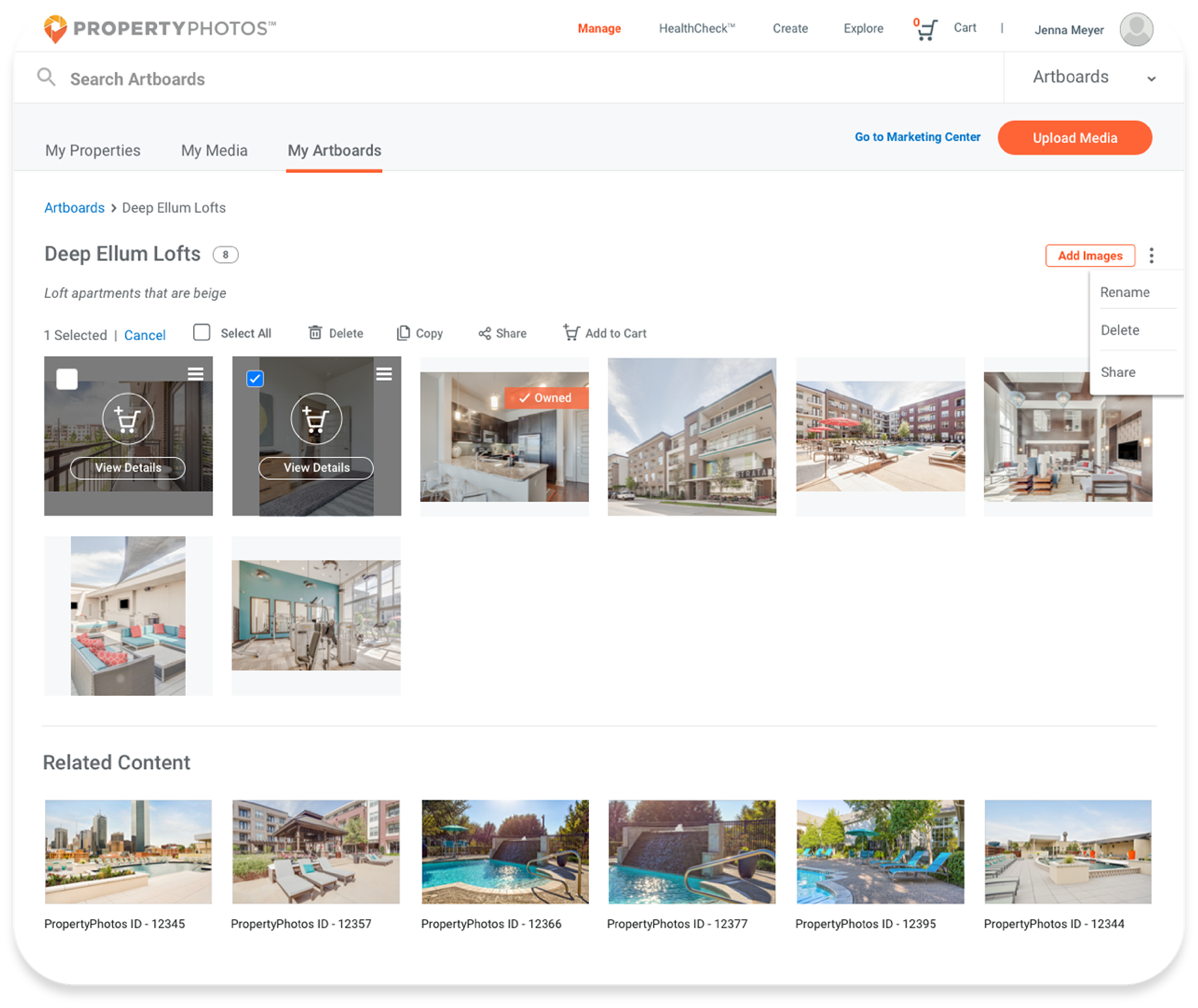Click the 'PropertyPhotos ID - 12395' caption
Image resolution: width=1198 pixels, height=1008 pixels.
click(x=865, y=924)
